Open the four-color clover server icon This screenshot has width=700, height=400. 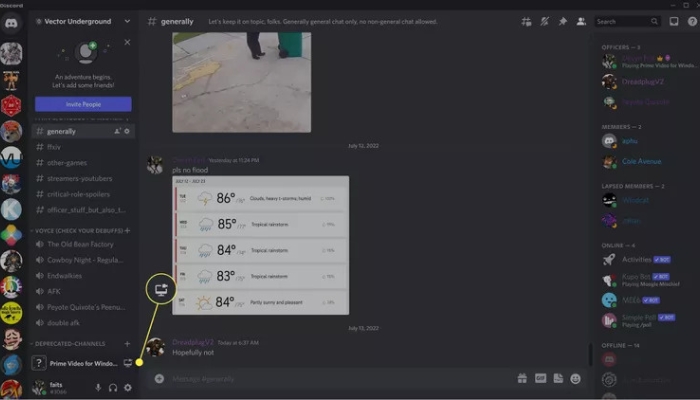coord(11,235)
